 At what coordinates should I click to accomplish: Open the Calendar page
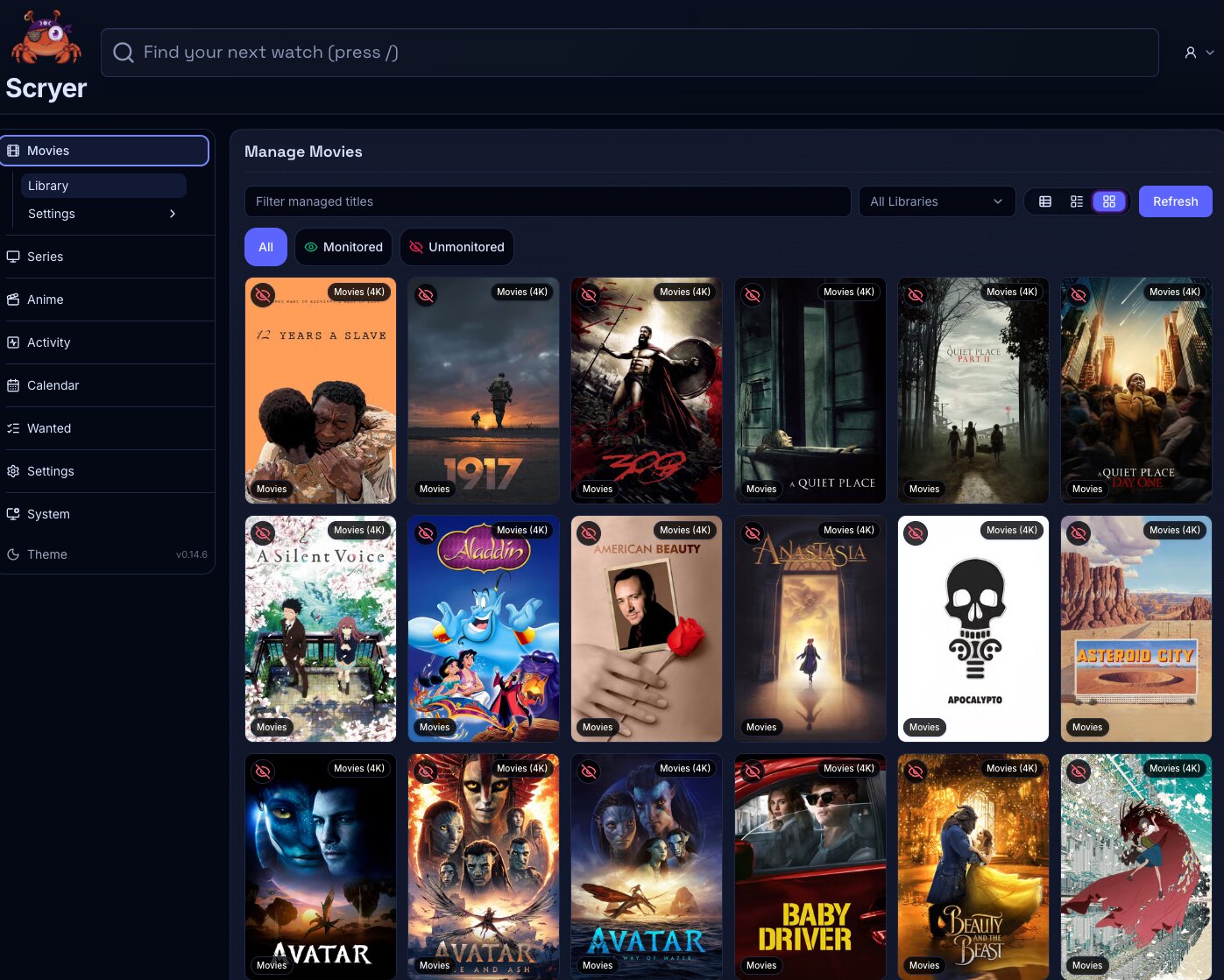[x=107, y=385]
